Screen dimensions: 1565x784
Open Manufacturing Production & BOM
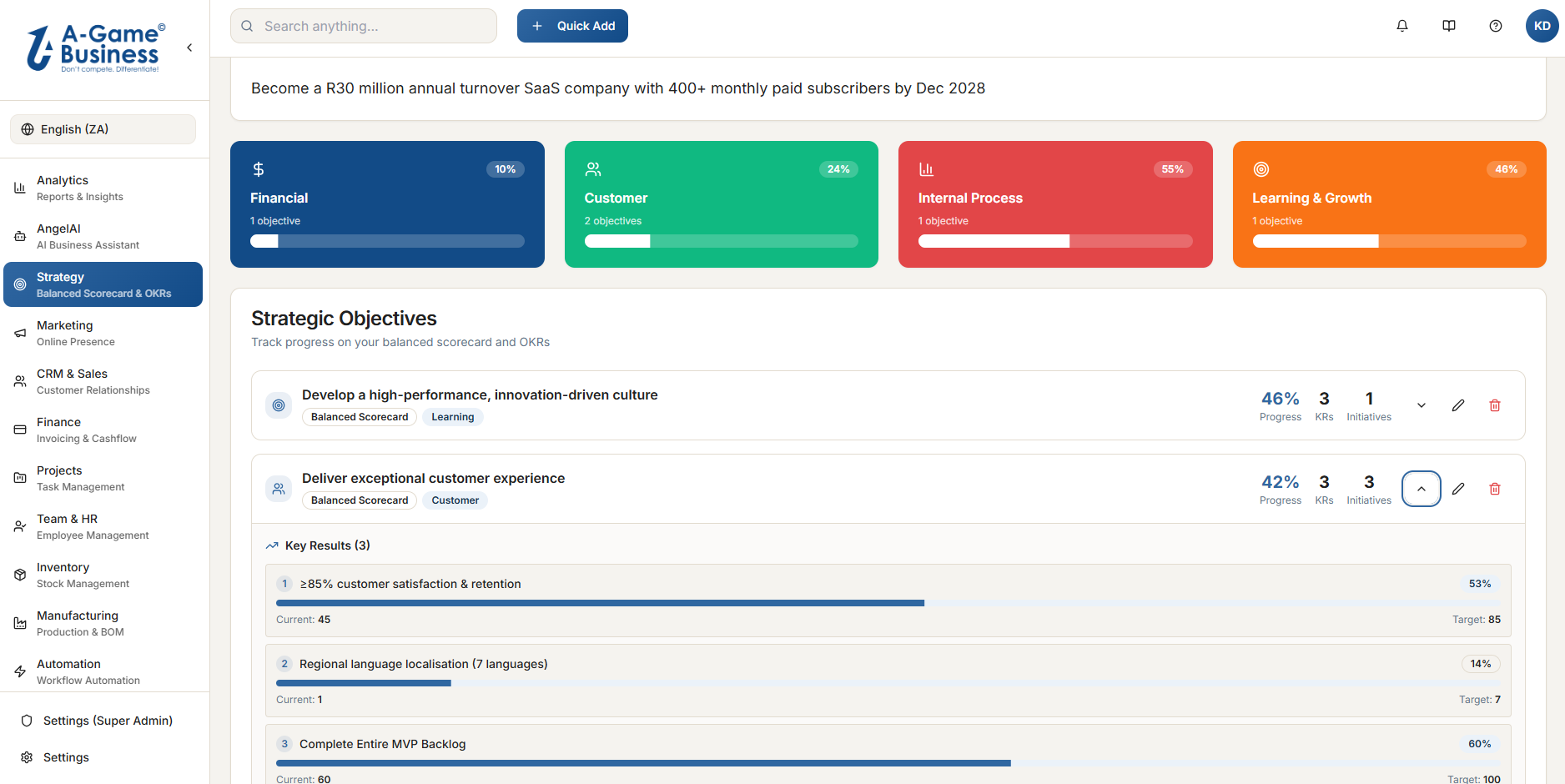(103, 624)
